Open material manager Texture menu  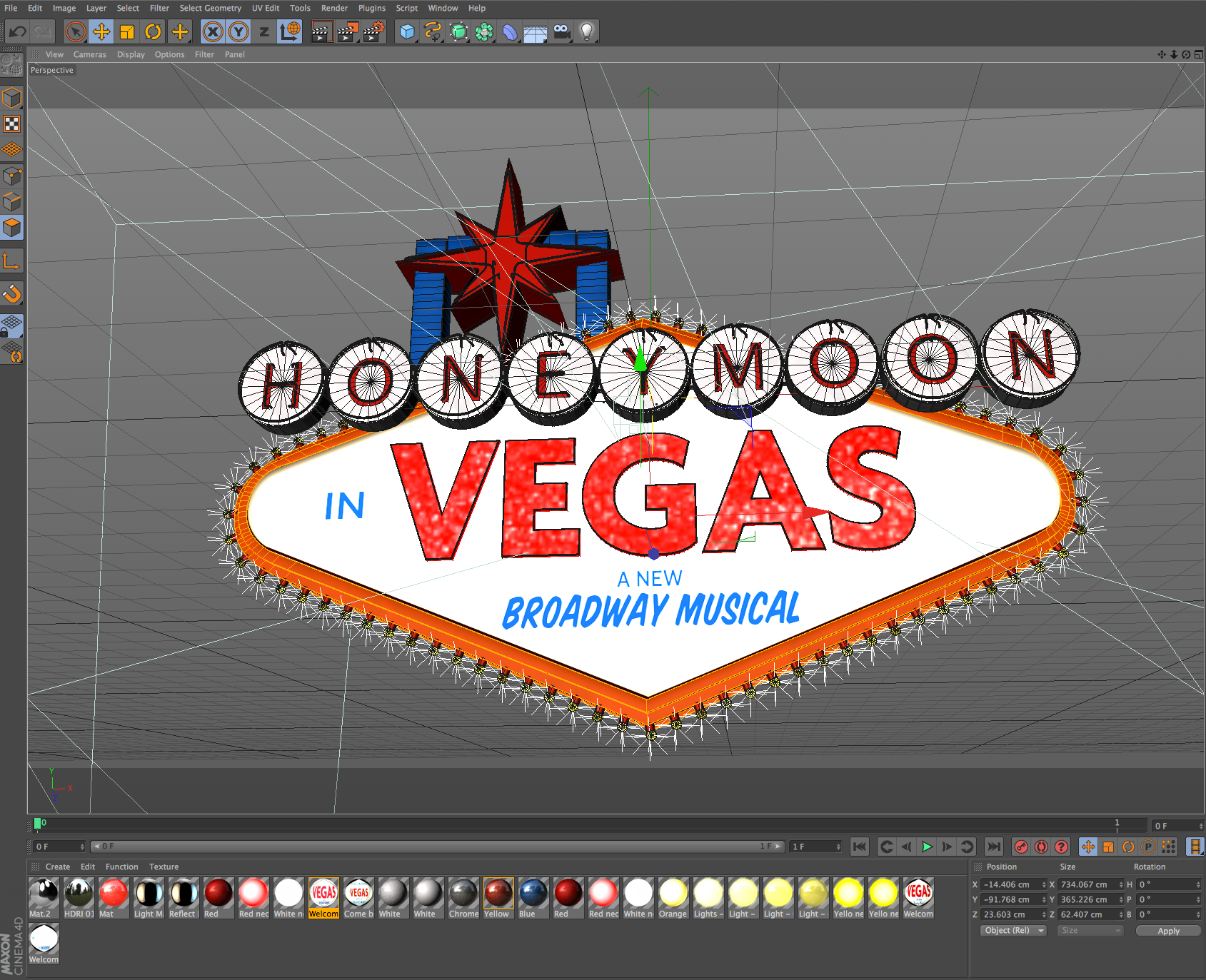[164, 867]
